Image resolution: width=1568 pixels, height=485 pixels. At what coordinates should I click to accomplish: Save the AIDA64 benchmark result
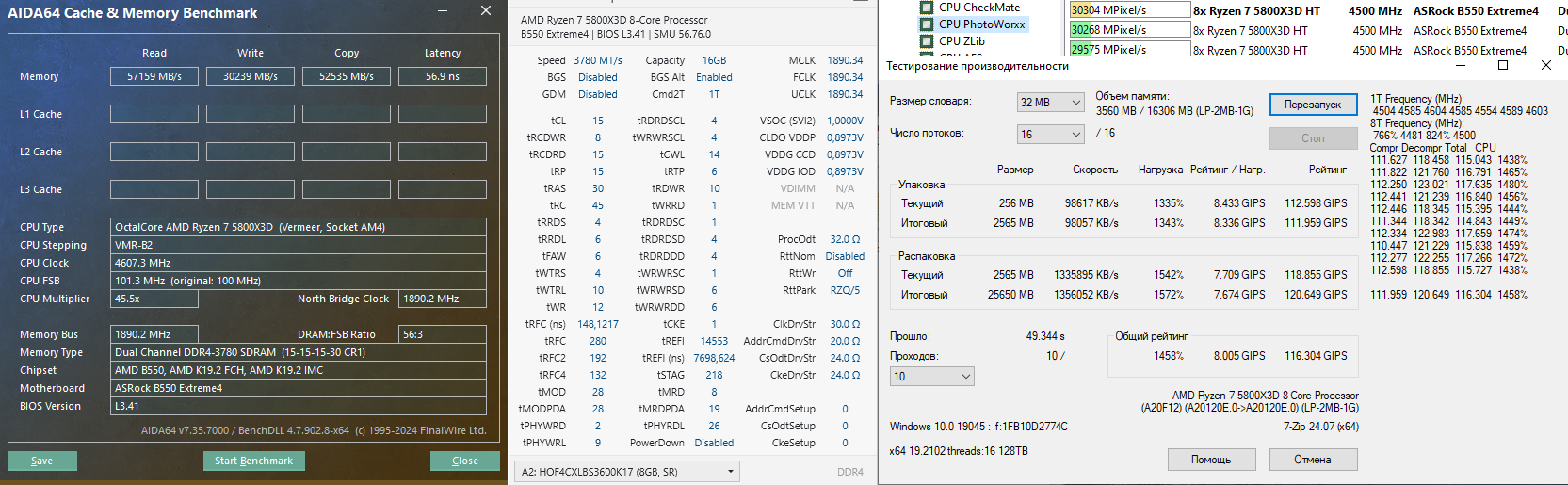coord(42,461)
